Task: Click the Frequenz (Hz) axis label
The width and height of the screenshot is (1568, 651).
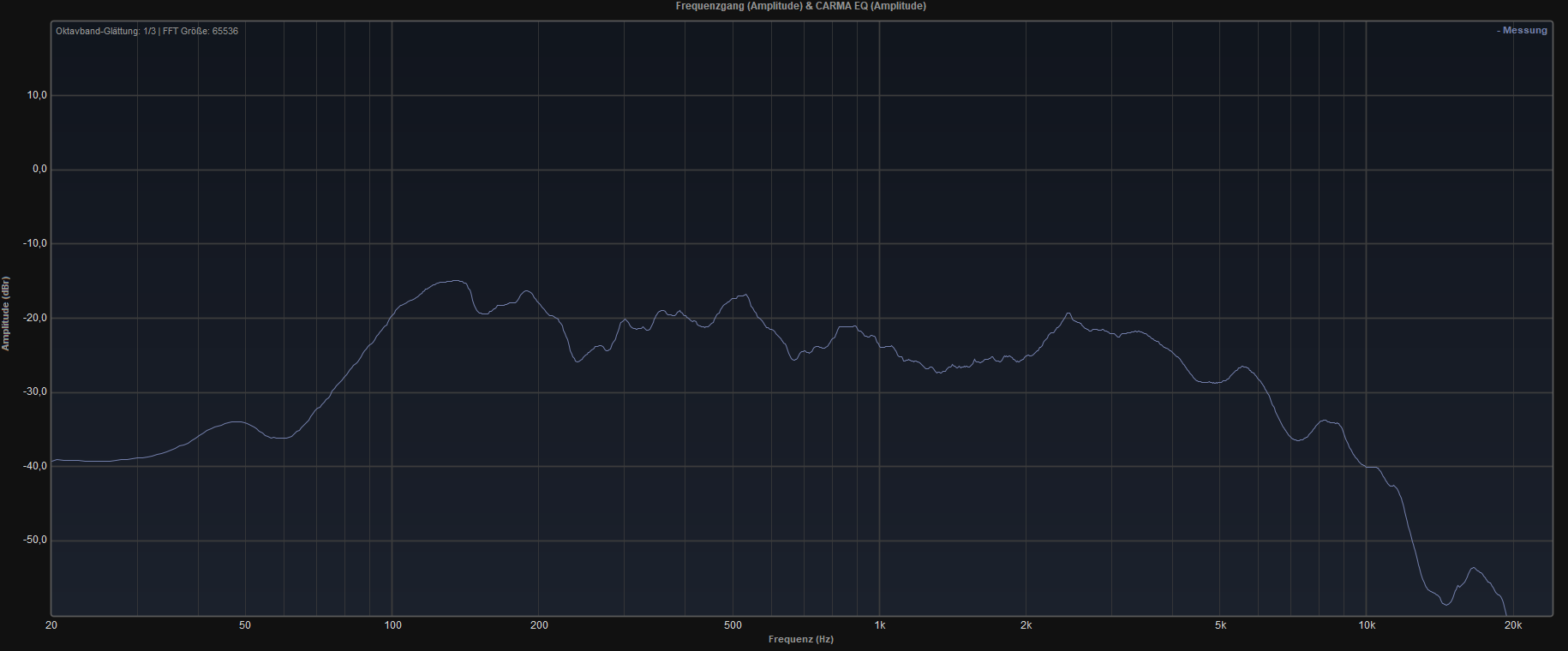Action: 800,639
